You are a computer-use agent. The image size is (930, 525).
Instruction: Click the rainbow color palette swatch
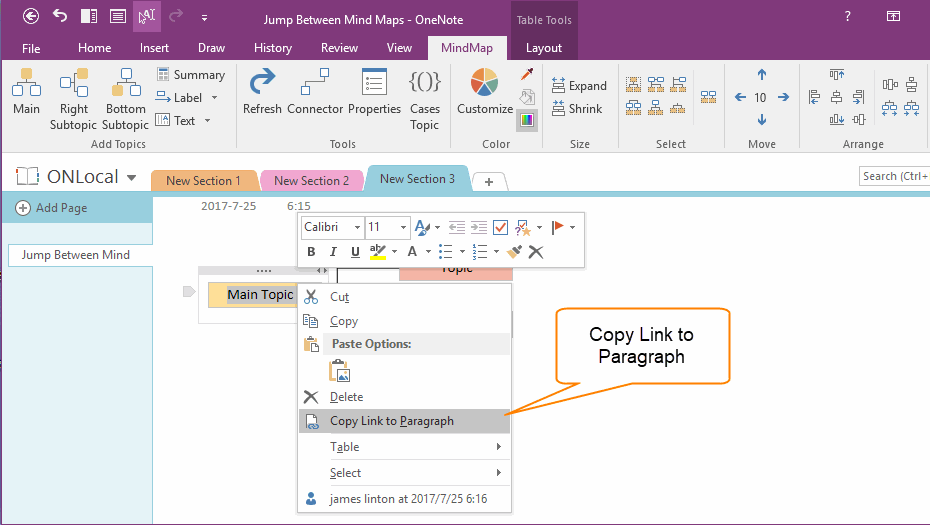[x=527, y=120]
